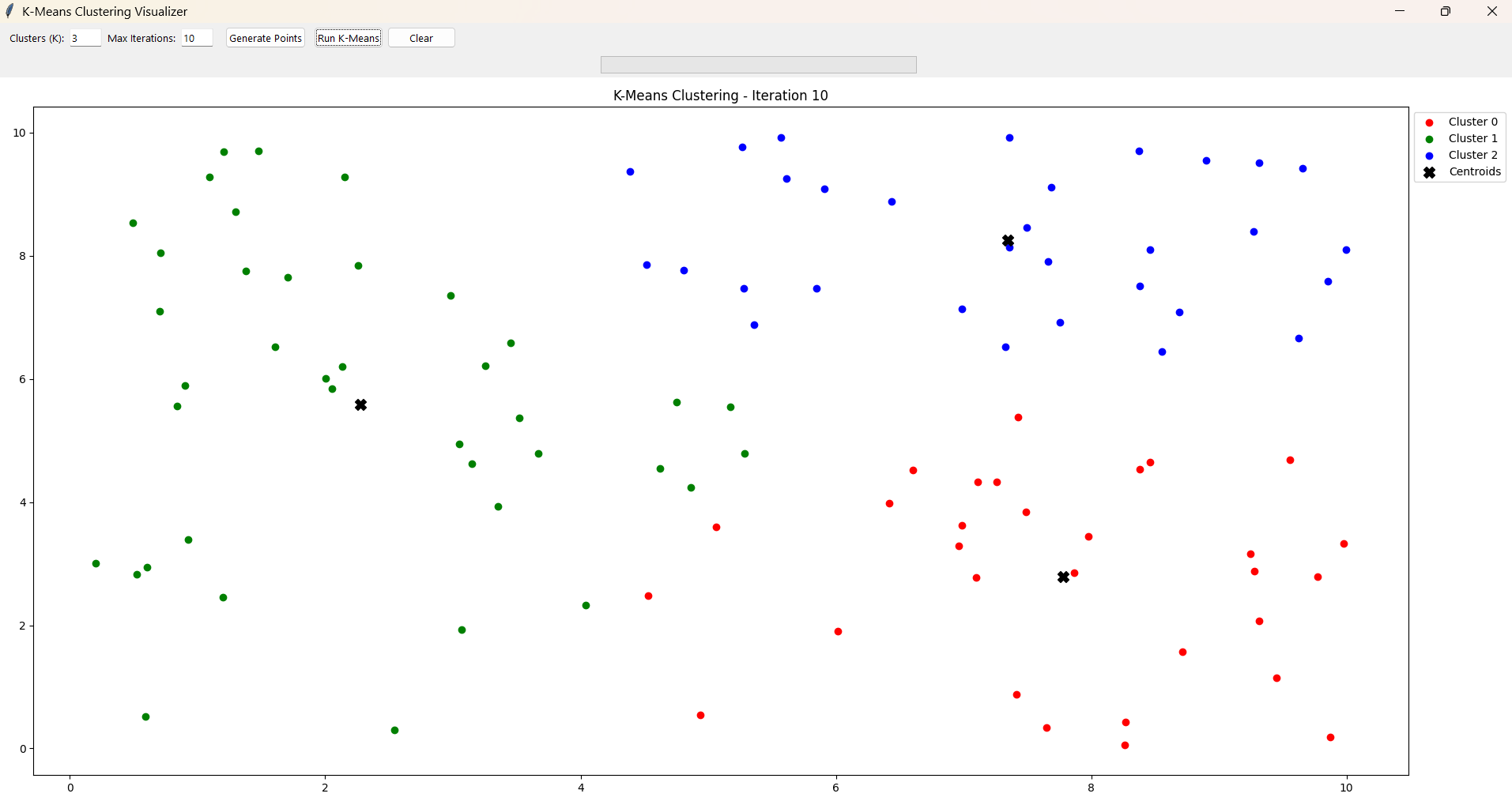
Task: Click the black X Centroids legend marker
Action: tap(1429, 172)
